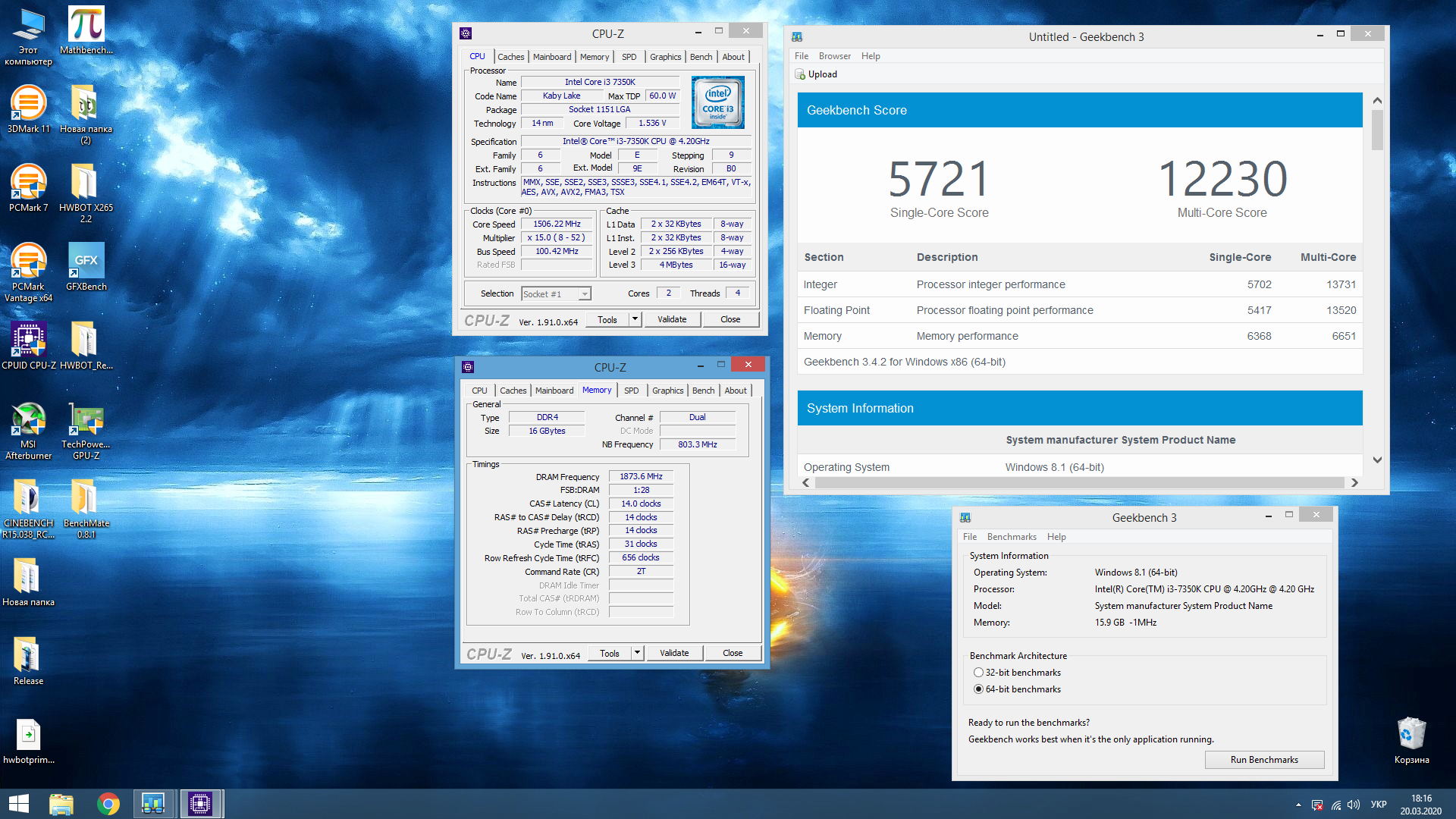Expand Tools dropdown arrow in lower CPU-Z
This screenshot has height=819, width=1456.
[x=638, y=653]
